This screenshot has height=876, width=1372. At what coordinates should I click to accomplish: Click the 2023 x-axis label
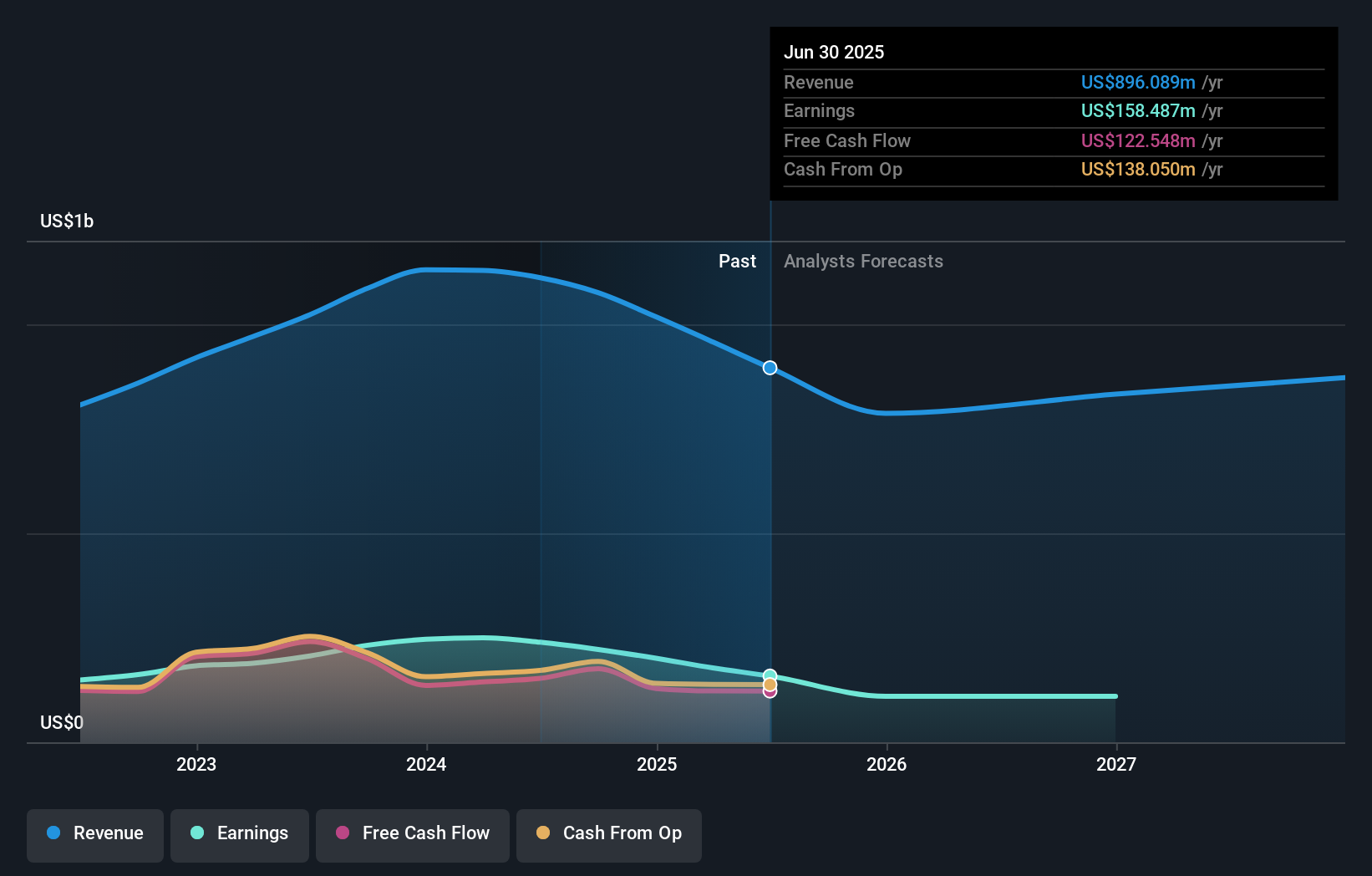[x=196, y=764]
